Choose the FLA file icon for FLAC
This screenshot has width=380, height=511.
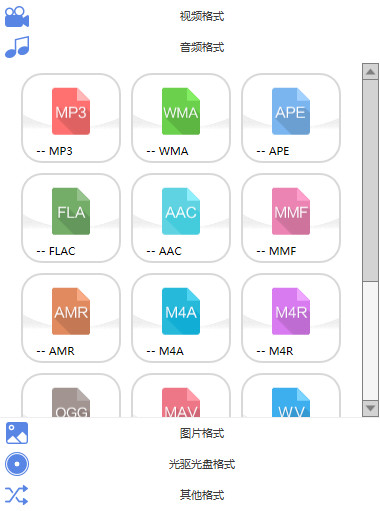pos(71,211)
